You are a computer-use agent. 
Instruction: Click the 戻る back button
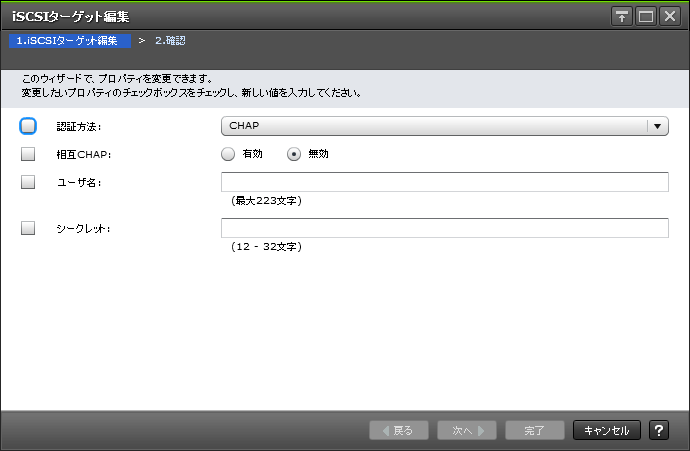click(399, 430)
